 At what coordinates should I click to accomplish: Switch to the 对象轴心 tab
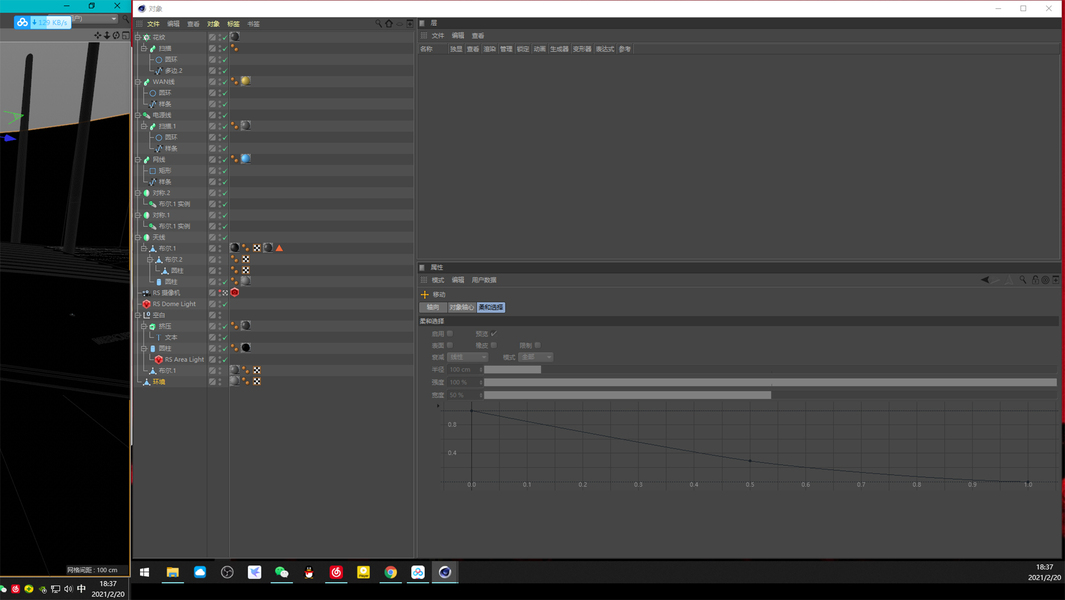[x=461, y=307]
